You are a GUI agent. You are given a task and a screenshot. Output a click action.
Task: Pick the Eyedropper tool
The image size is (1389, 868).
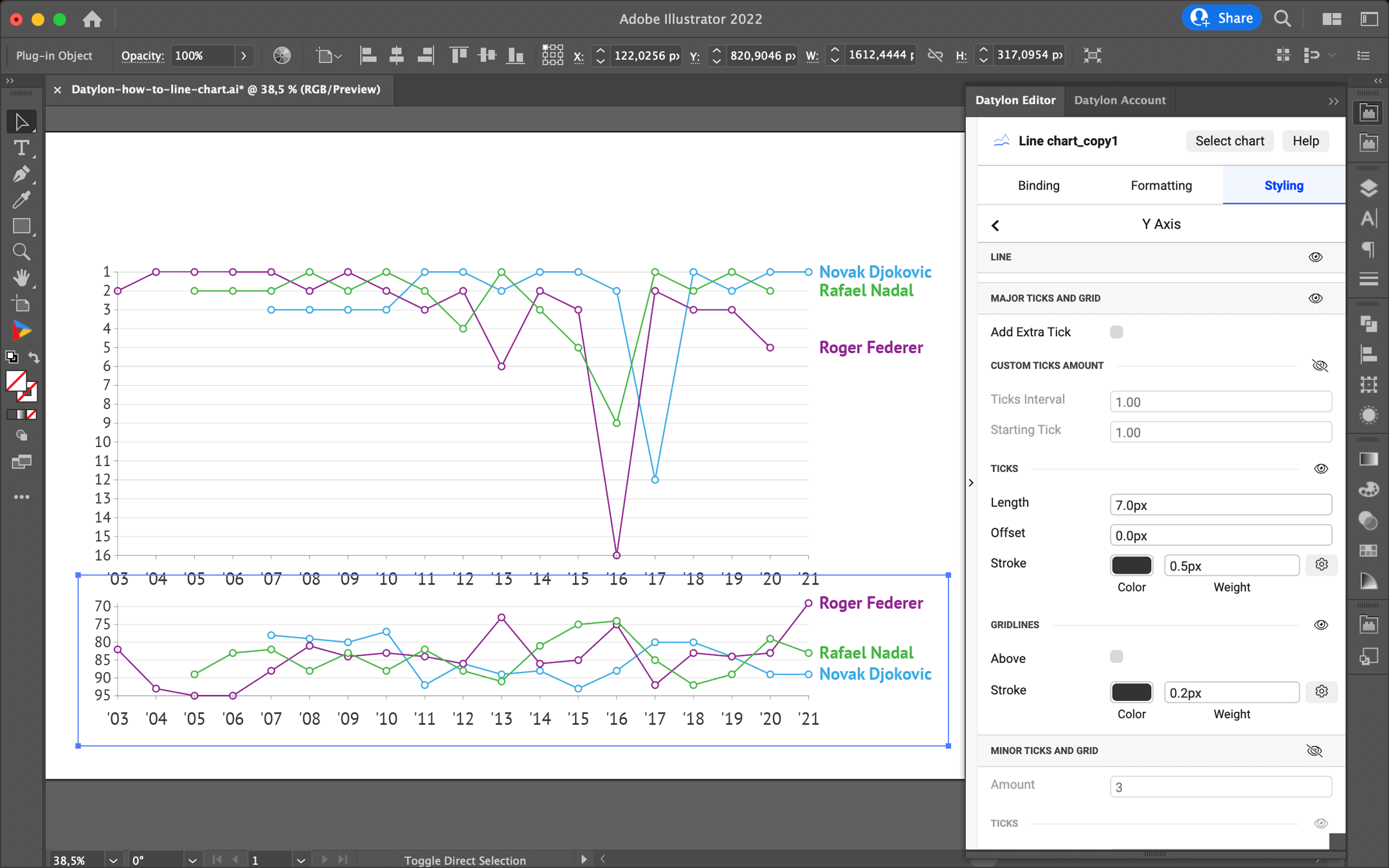(x=21, y=199)
